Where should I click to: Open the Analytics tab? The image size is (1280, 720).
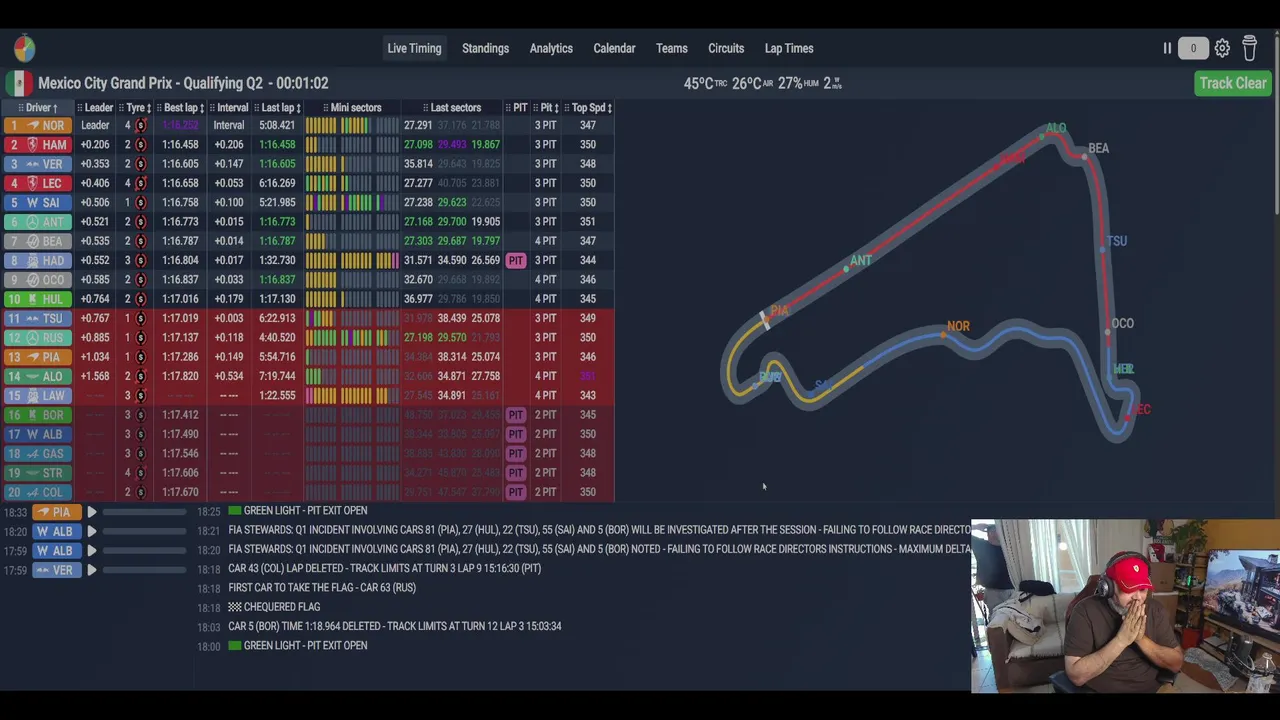click(x=551, y=48)
